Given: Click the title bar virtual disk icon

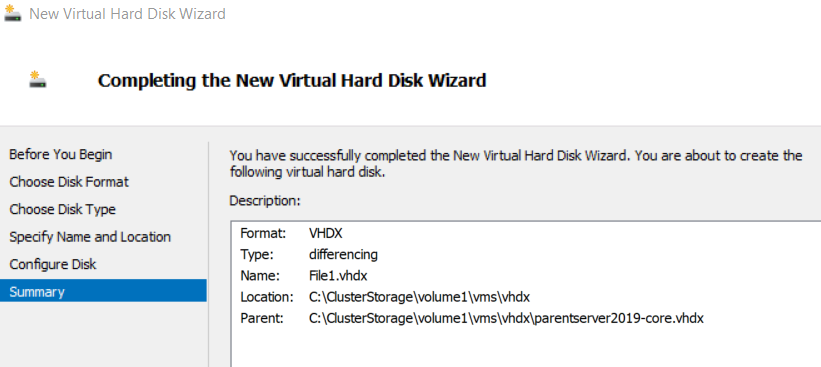Looking at the screenshot, I should pos(12,14).
